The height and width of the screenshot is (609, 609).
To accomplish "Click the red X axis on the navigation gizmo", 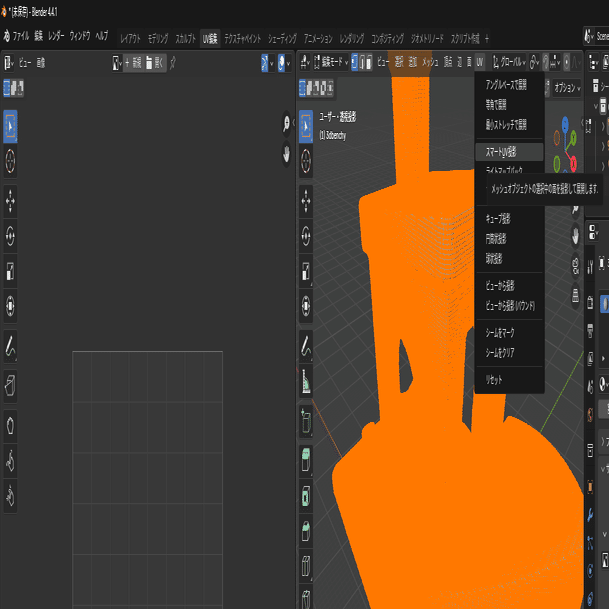I will [x=573, y=164].
